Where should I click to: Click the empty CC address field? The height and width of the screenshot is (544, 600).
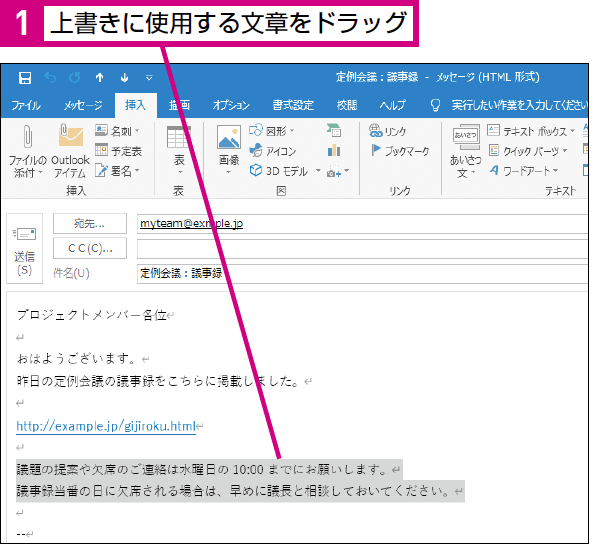(362, 249)
